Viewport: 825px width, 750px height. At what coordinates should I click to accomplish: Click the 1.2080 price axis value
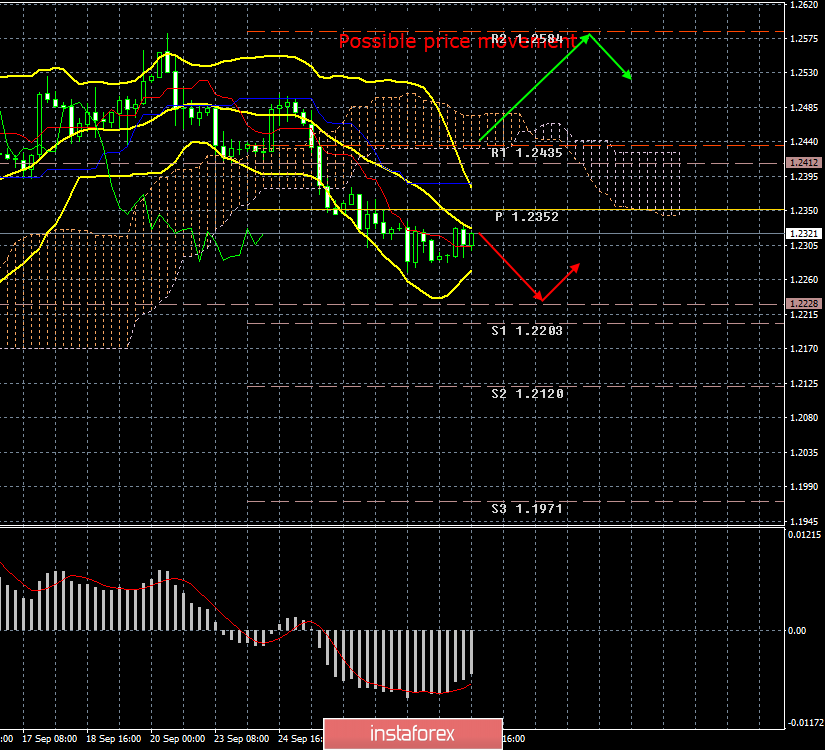(x=804, y=418)
